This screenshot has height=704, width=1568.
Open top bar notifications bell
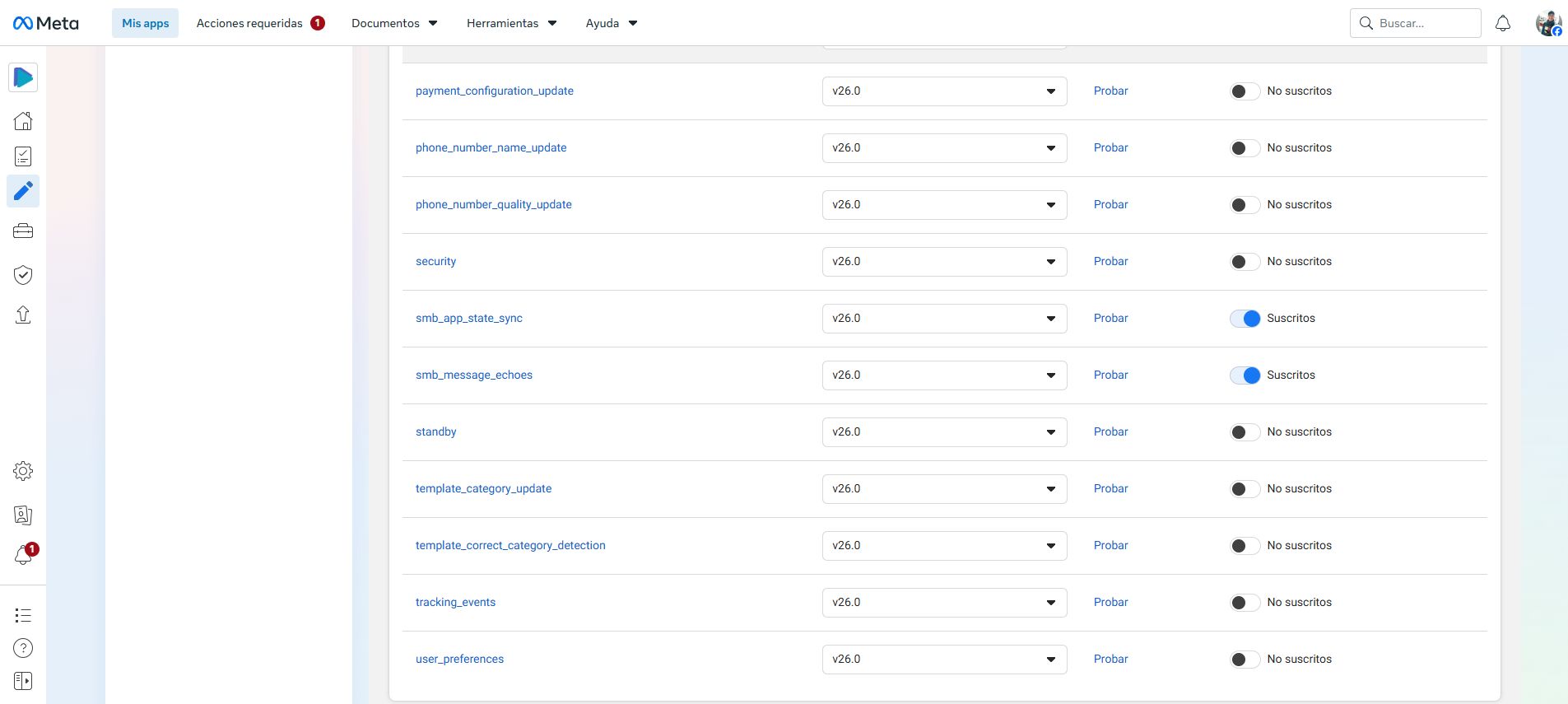[1503, 23]
